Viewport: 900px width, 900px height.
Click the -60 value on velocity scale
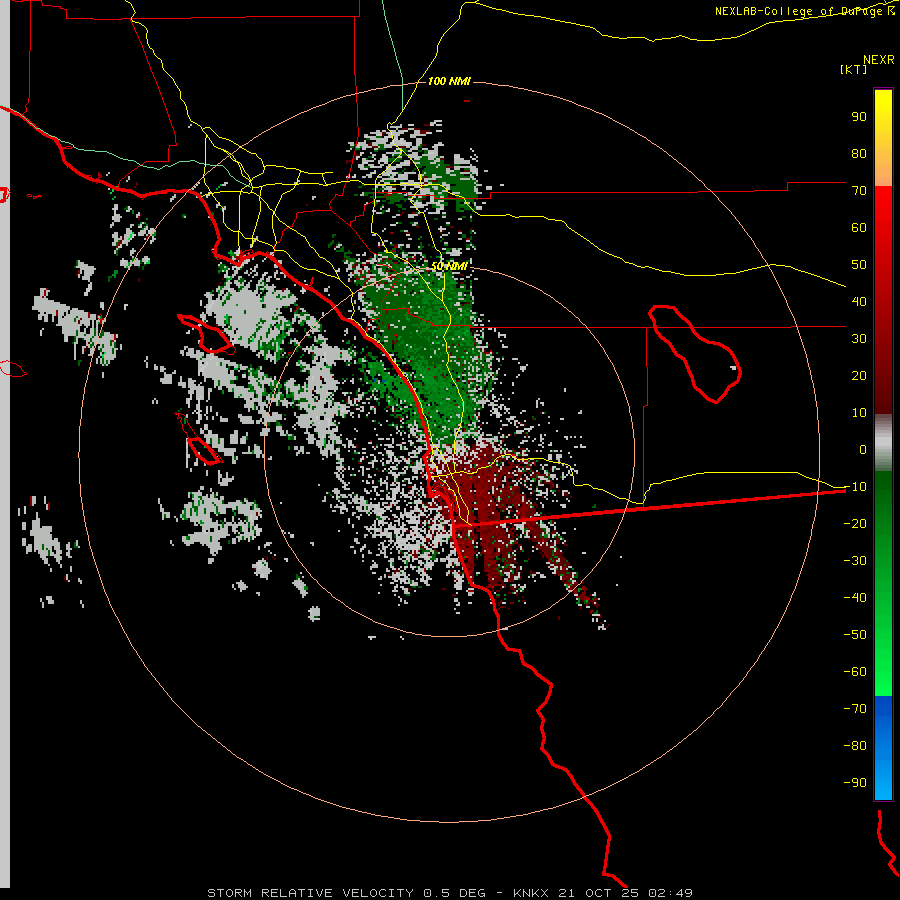tap(855, 672)
